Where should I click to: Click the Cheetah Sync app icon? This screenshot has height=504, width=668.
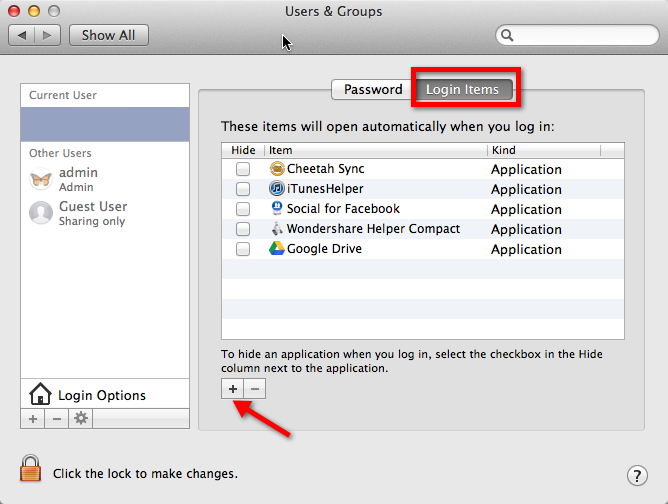pyautogui.click(x=277, y=169)
